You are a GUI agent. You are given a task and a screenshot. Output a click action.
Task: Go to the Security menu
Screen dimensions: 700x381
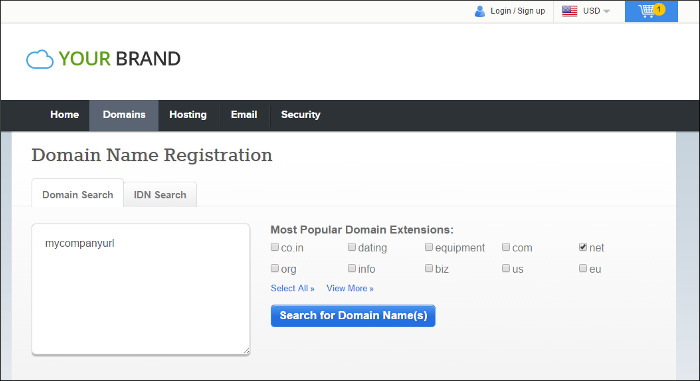click(300, 115)
